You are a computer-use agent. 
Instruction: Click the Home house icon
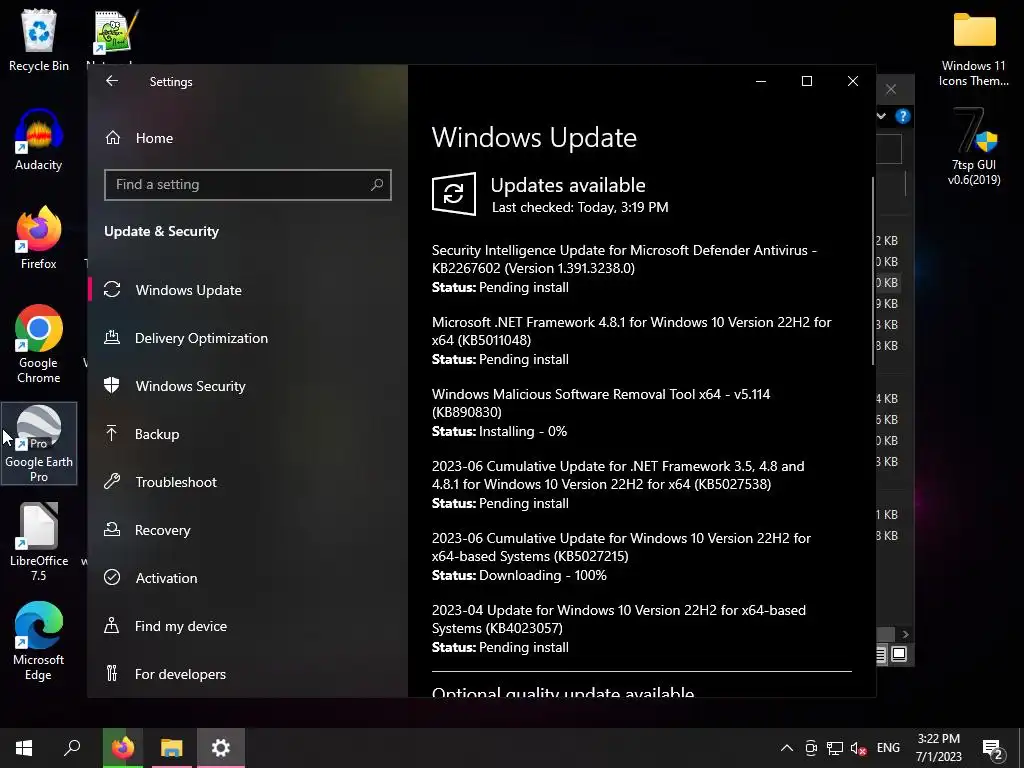pyautogui.click(x=113, y=137)
